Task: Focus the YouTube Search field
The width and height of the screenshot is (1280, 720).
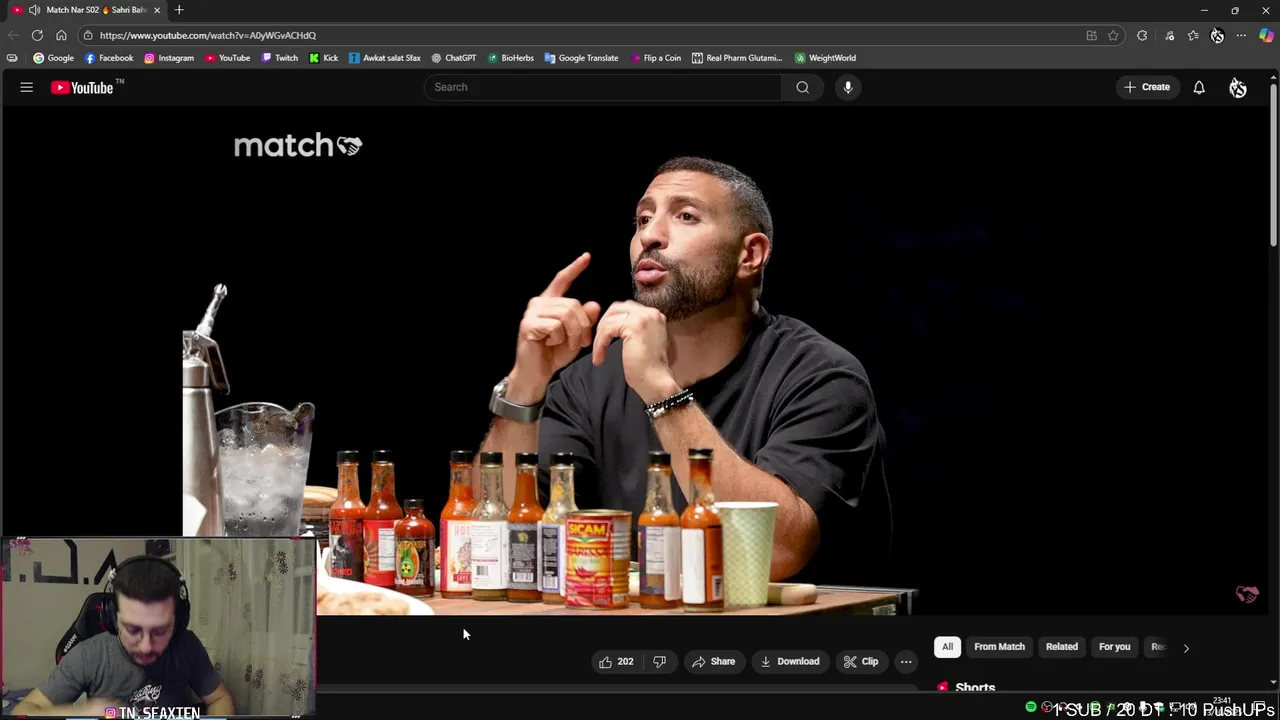Action: [x=603, y=87]
